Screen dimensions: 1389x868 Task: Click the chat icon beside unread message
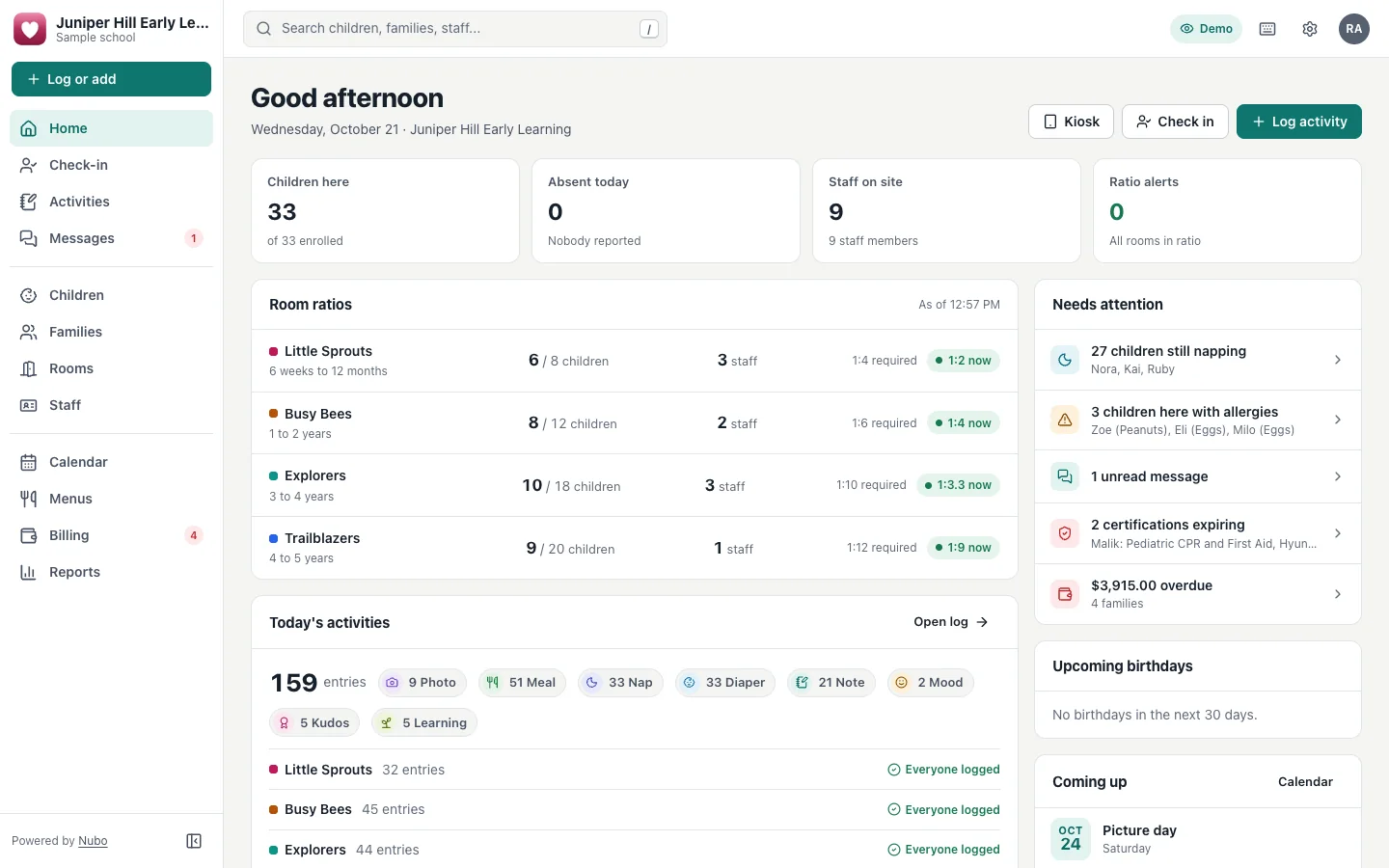click(1065, 476)
